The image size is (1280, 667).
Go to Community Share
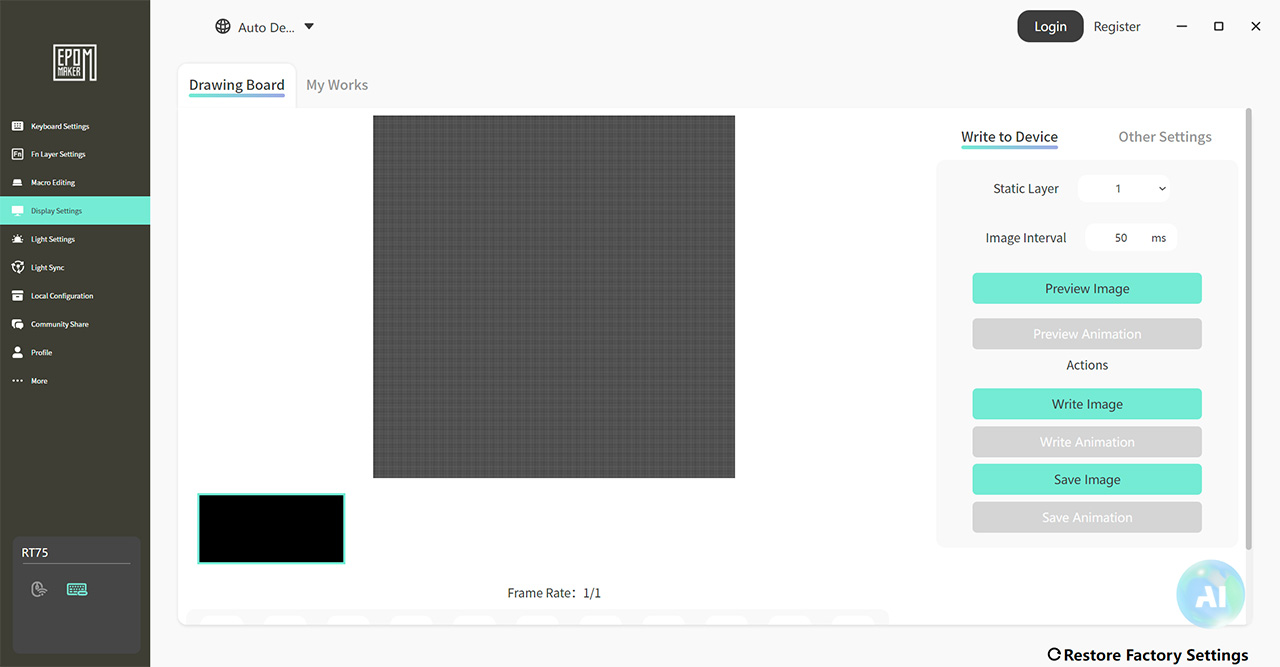(75, 324)
